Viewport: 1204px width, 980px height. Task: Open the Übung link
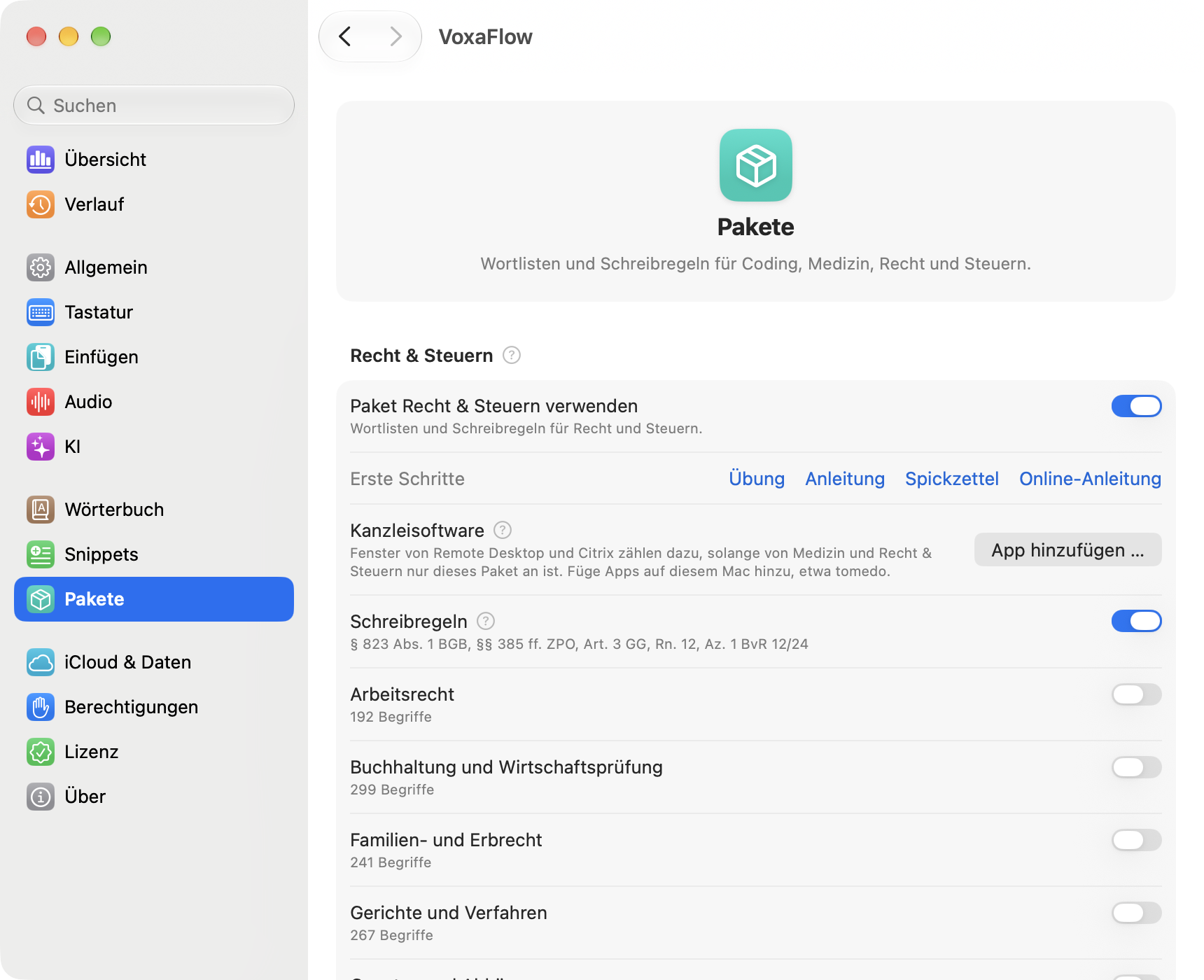tap(757, 479)
